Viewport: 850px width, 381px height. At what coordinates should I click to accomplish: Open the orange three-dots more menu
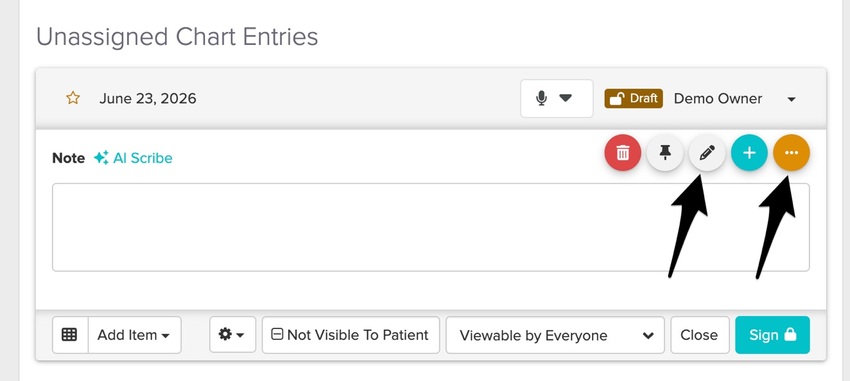791,153
